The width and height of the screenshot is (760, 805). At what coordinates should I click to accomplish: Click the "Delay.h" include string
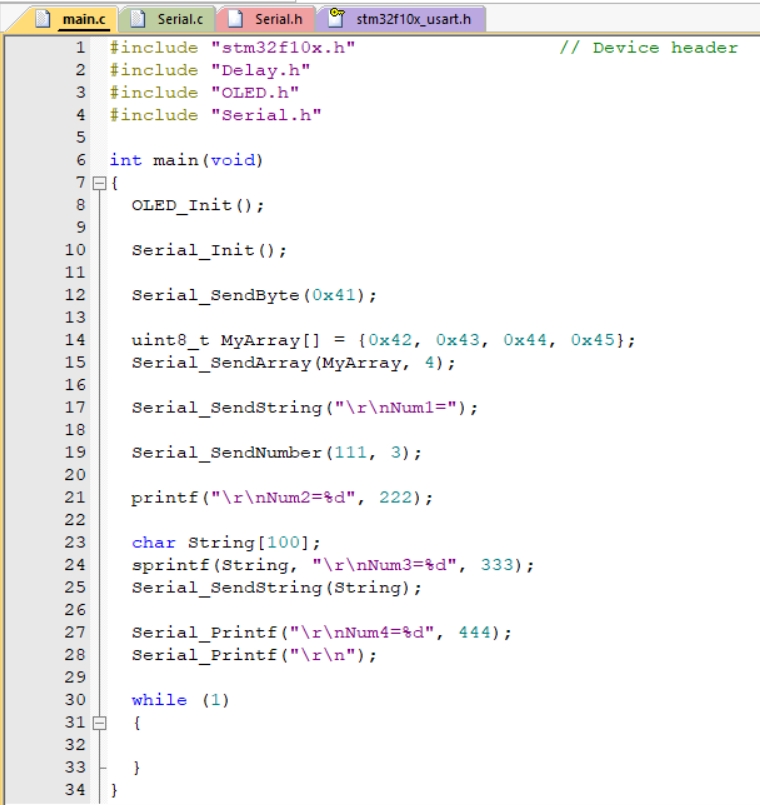tap(260, 70)
